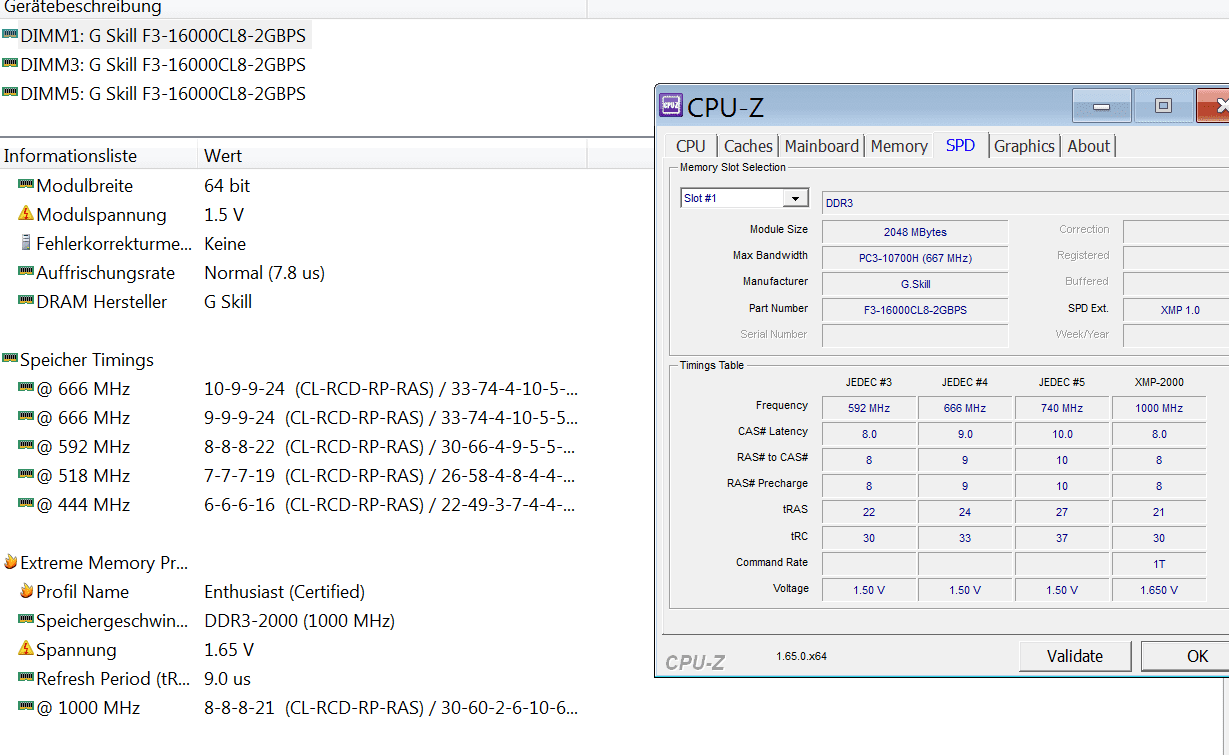1229x755 pixels.
Task: Click the DIMM5 memory module icon
Action: point(10,93)
